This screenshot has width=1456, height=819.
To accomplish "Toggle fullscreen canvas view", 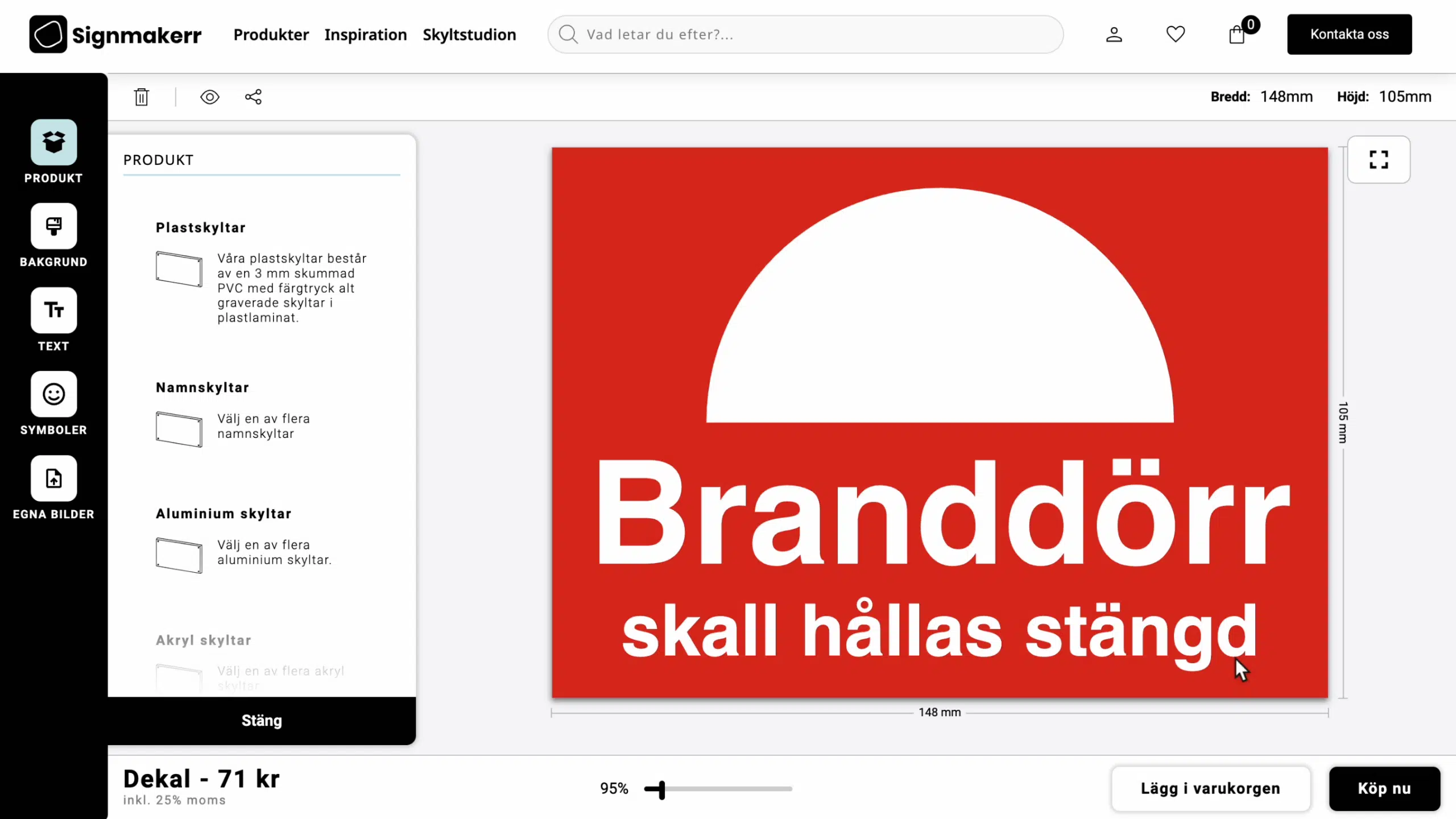I will pos(1379,160).
